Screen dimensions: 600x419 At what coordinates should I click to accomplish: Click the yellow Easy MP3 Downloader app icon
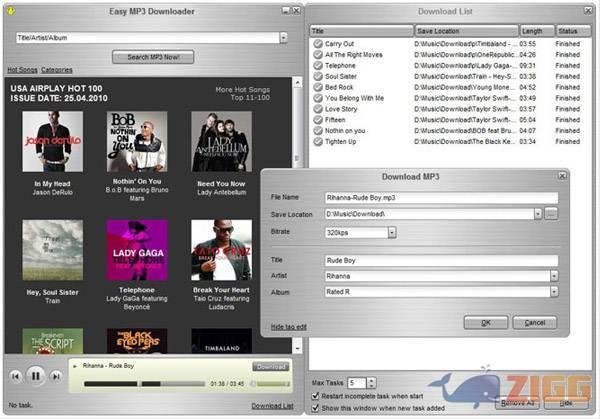[x=13, y=11]
